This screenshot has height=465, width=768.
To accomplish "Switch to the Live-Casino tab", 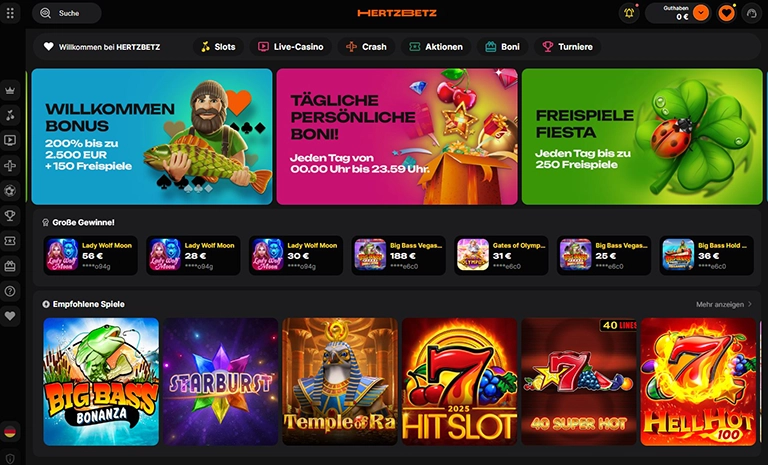I will pos(291,47).
